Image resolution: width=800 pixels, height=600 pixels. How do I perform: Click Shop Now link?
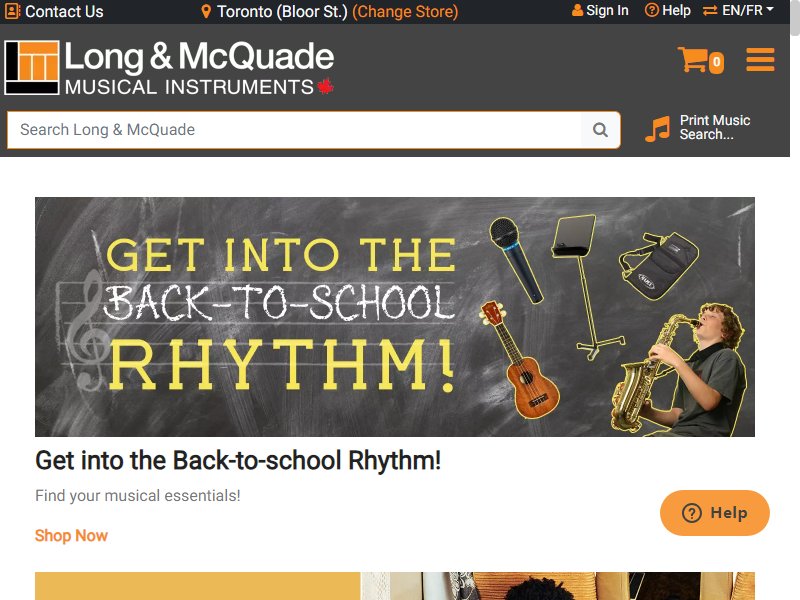[71, 536]
